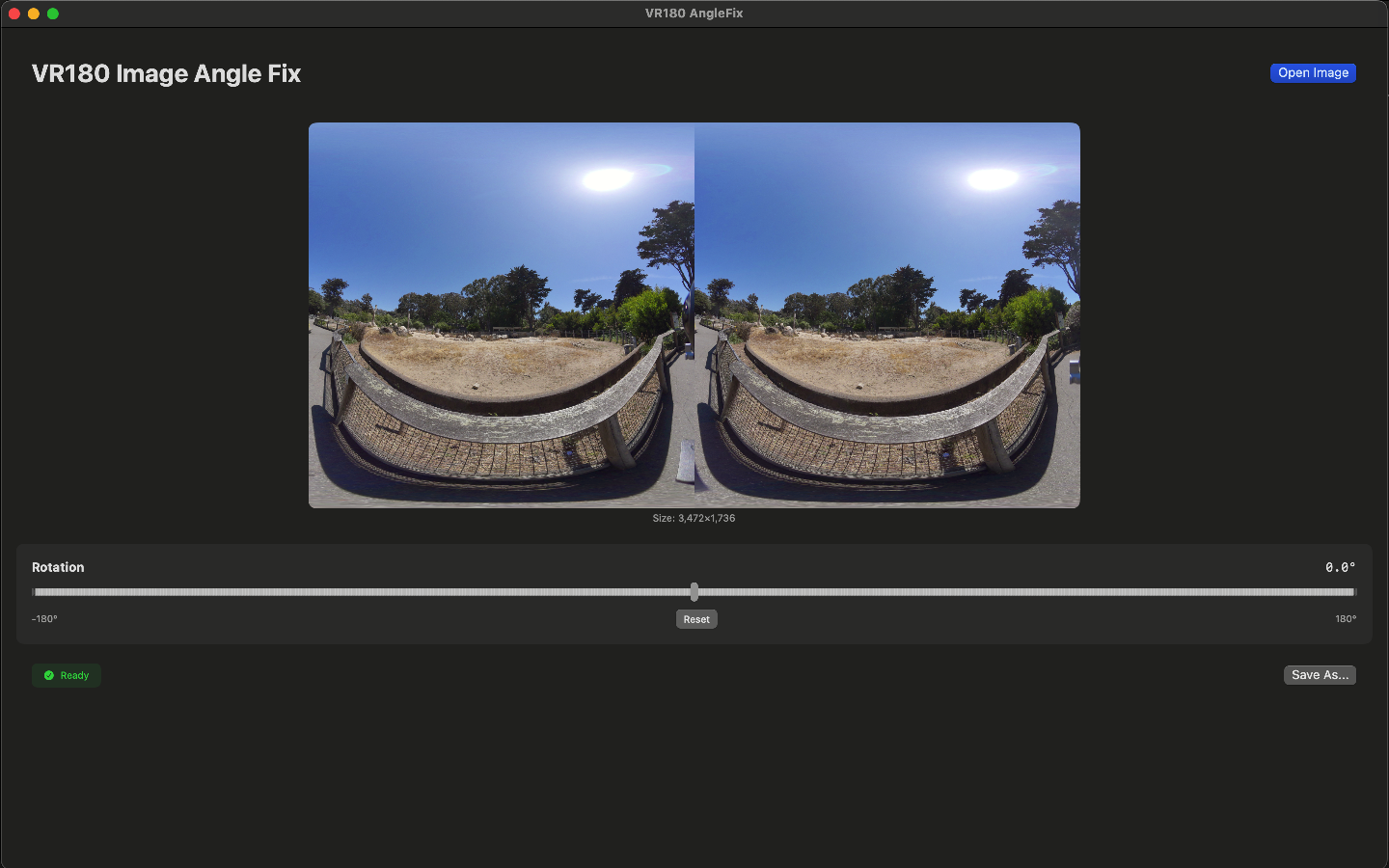Click the green checkmark in the Ready badge

[x=49, y=675]
